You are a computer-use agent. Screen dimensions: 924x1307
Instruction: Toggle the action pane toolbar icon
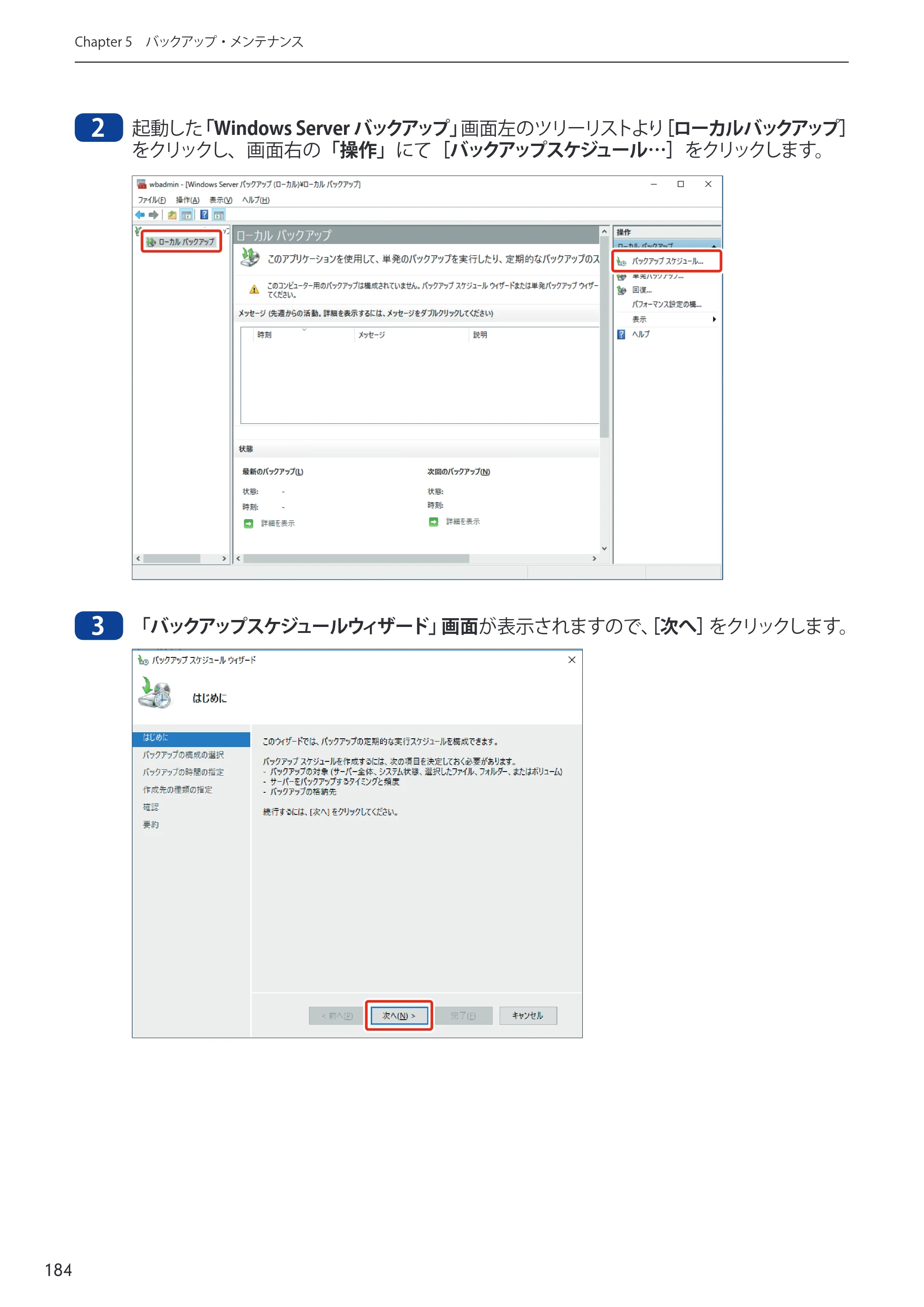point(219,215)
